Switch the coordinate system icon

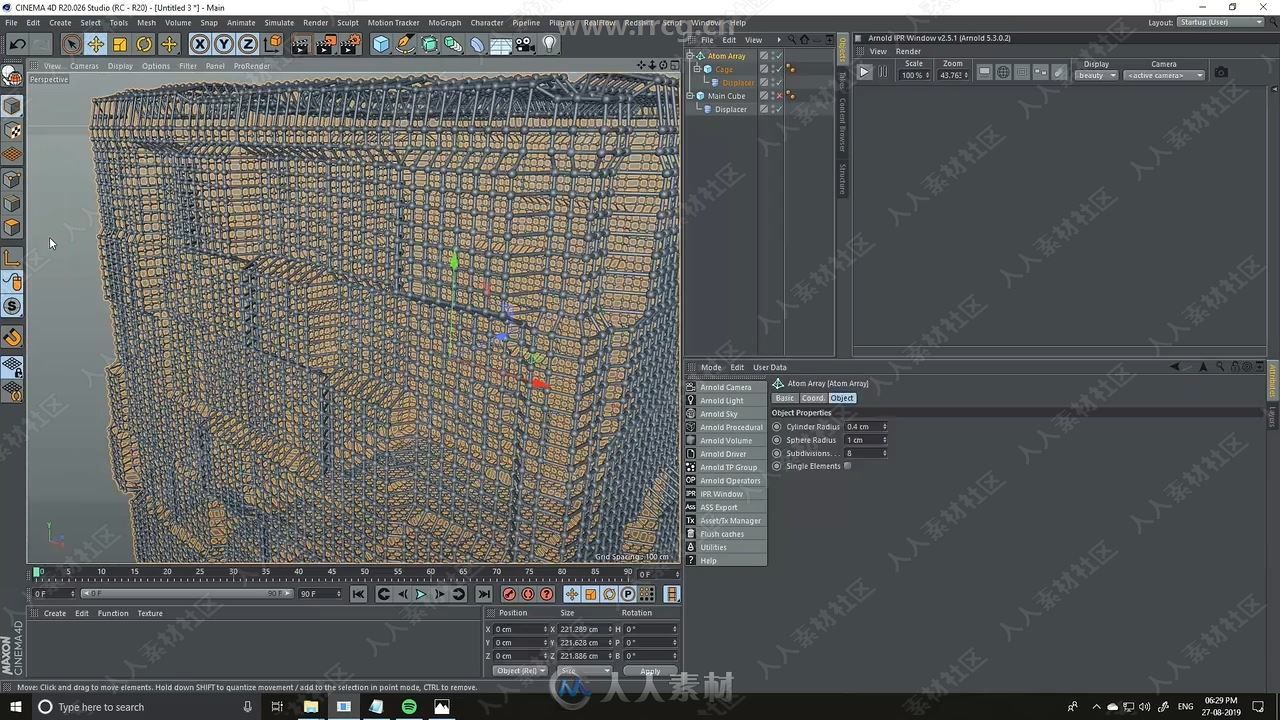pos(272,44)
